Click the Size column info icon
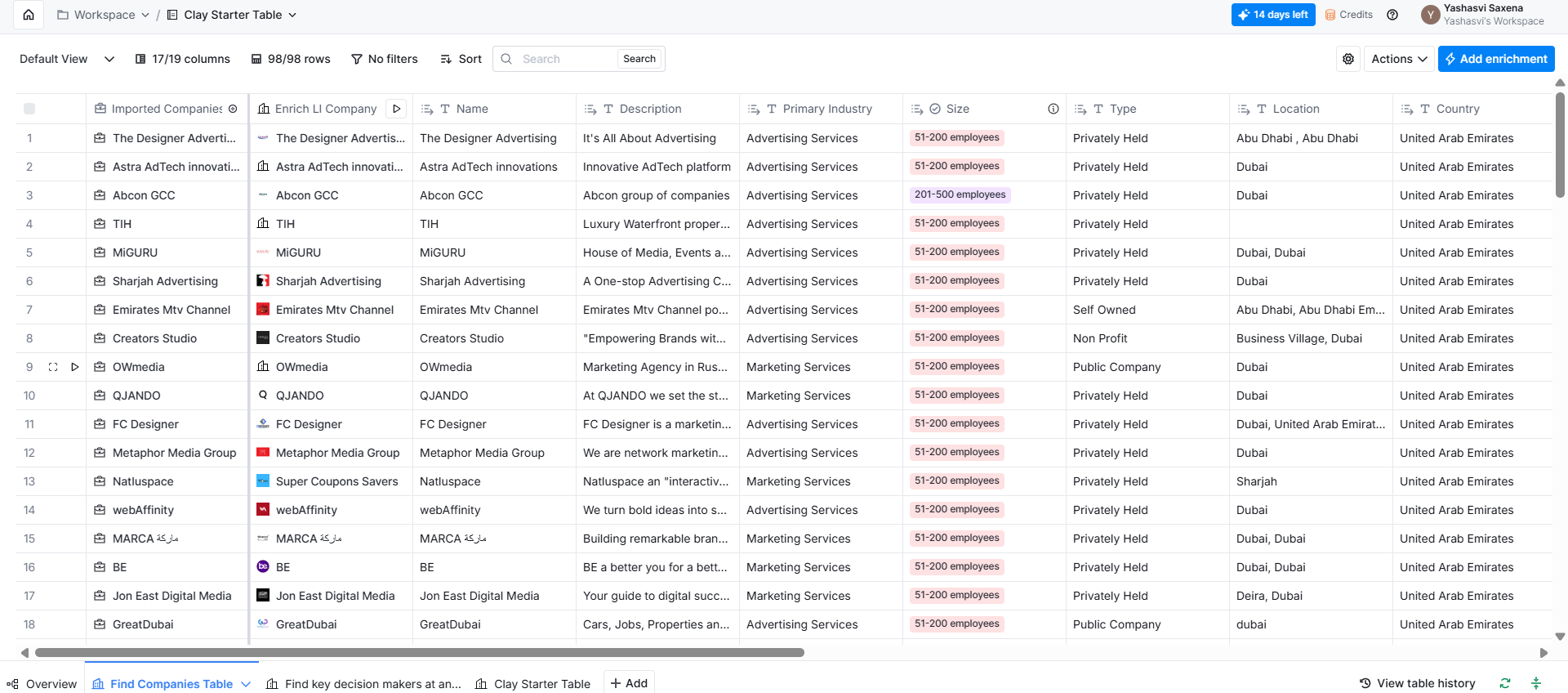The image size is (1568, 693). (x=1053, y=109)
